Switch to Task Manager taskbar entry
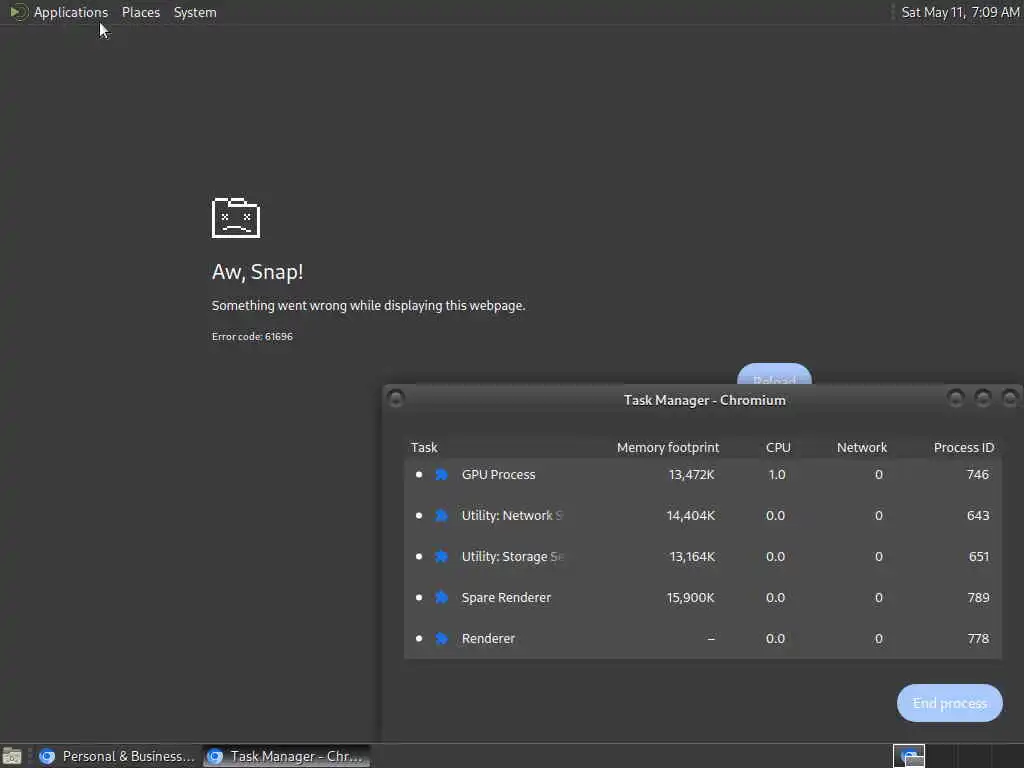 (x=286, y=756)
